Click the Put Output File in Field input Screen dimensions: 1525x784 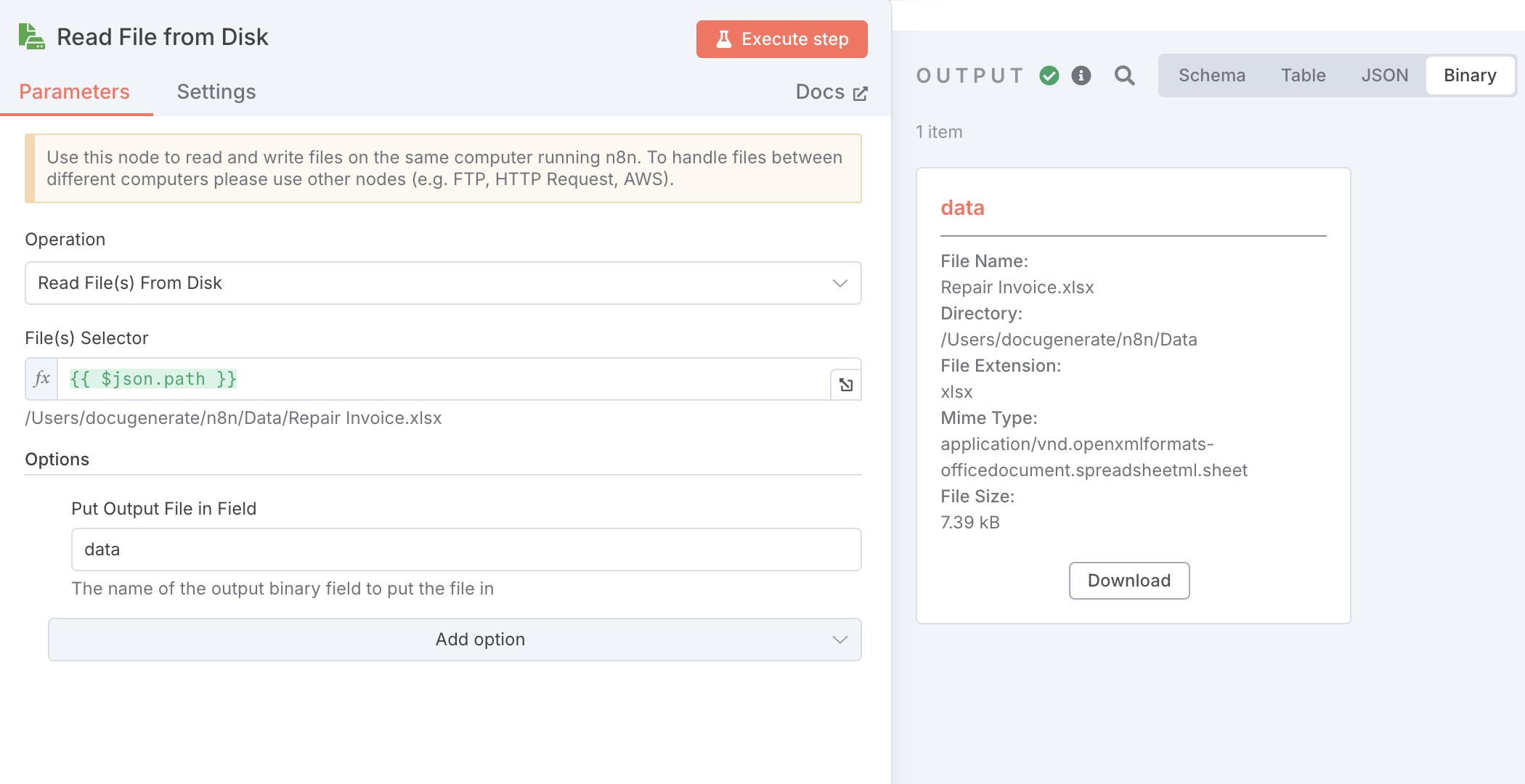(x=465, y=550)
